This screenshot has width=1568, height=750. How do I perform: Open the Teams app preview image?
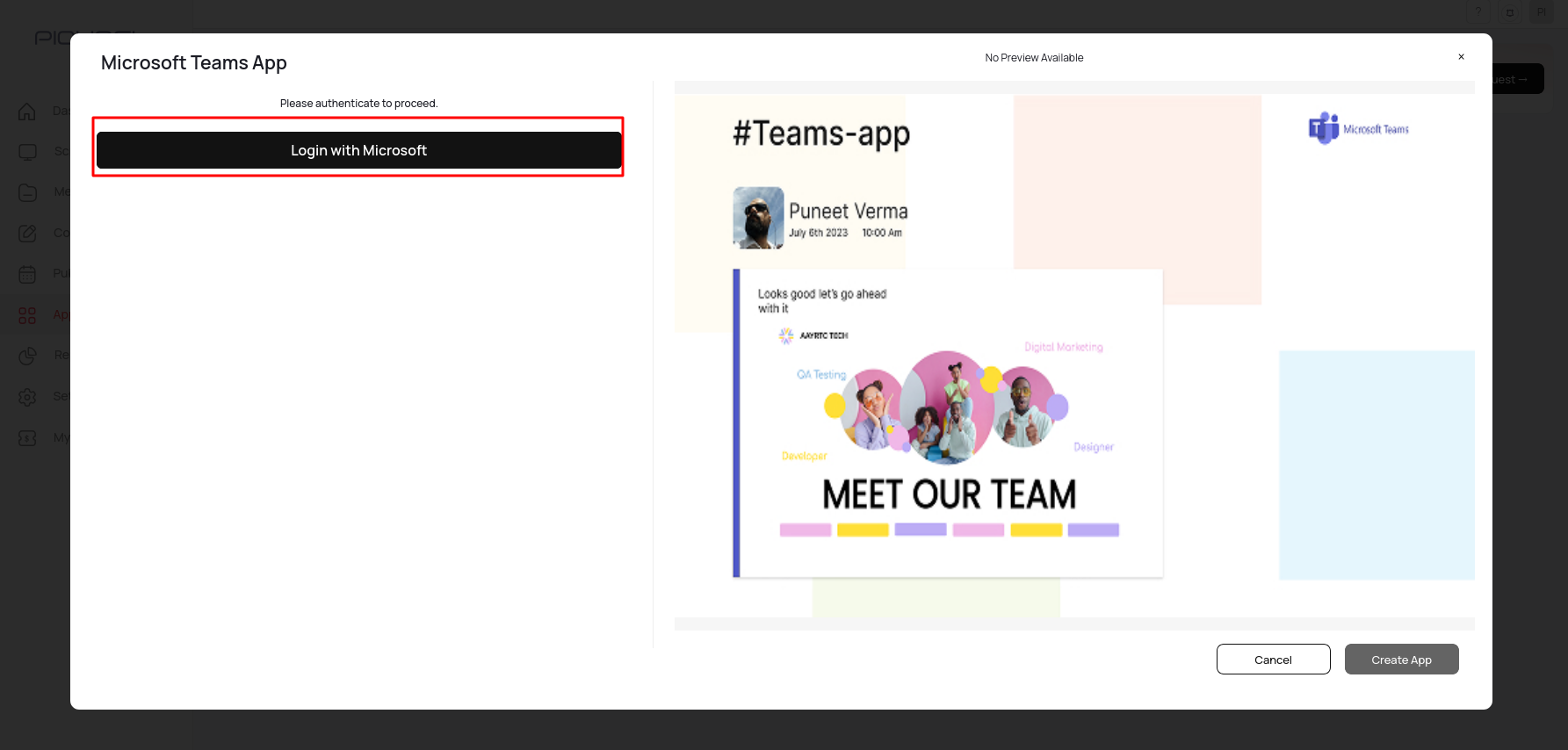(1074, 356)
